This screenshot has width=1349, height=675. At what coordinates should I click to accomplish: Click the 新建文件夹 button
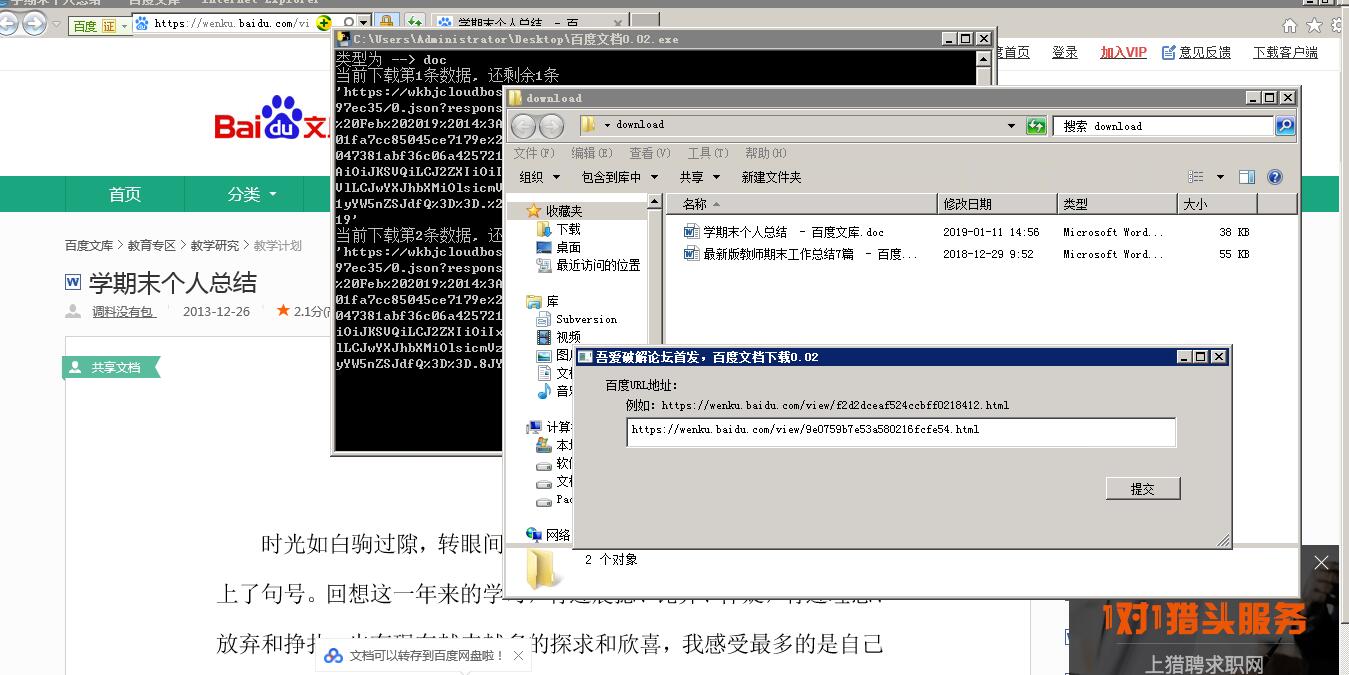[x=771, y=177]
